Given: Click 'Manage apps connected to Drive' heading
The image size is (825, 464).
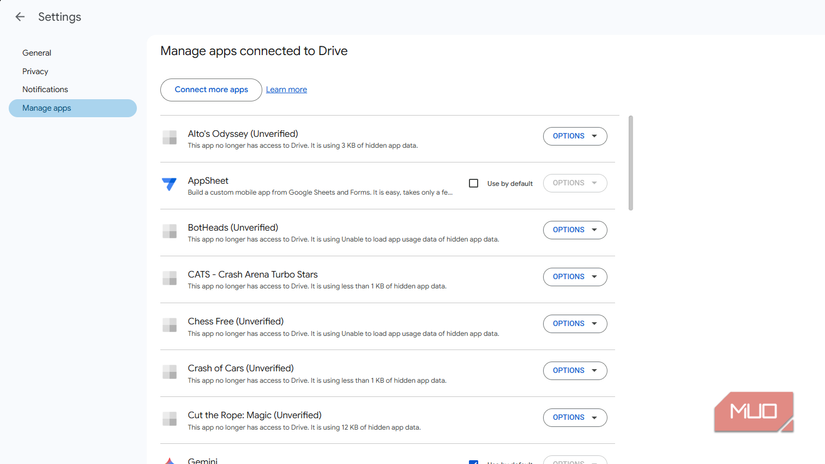Looking at the screenshot, I should [x=254, y=51].
